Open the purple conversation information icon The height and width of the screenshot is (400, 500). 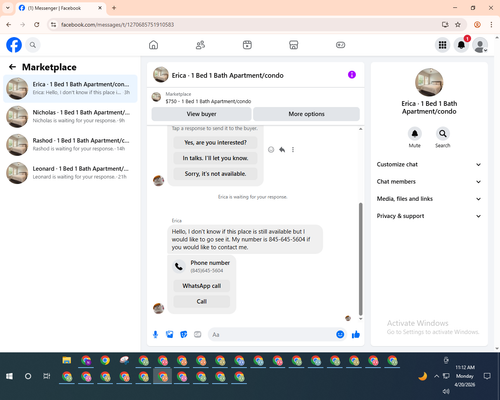(x=352, y=75)
